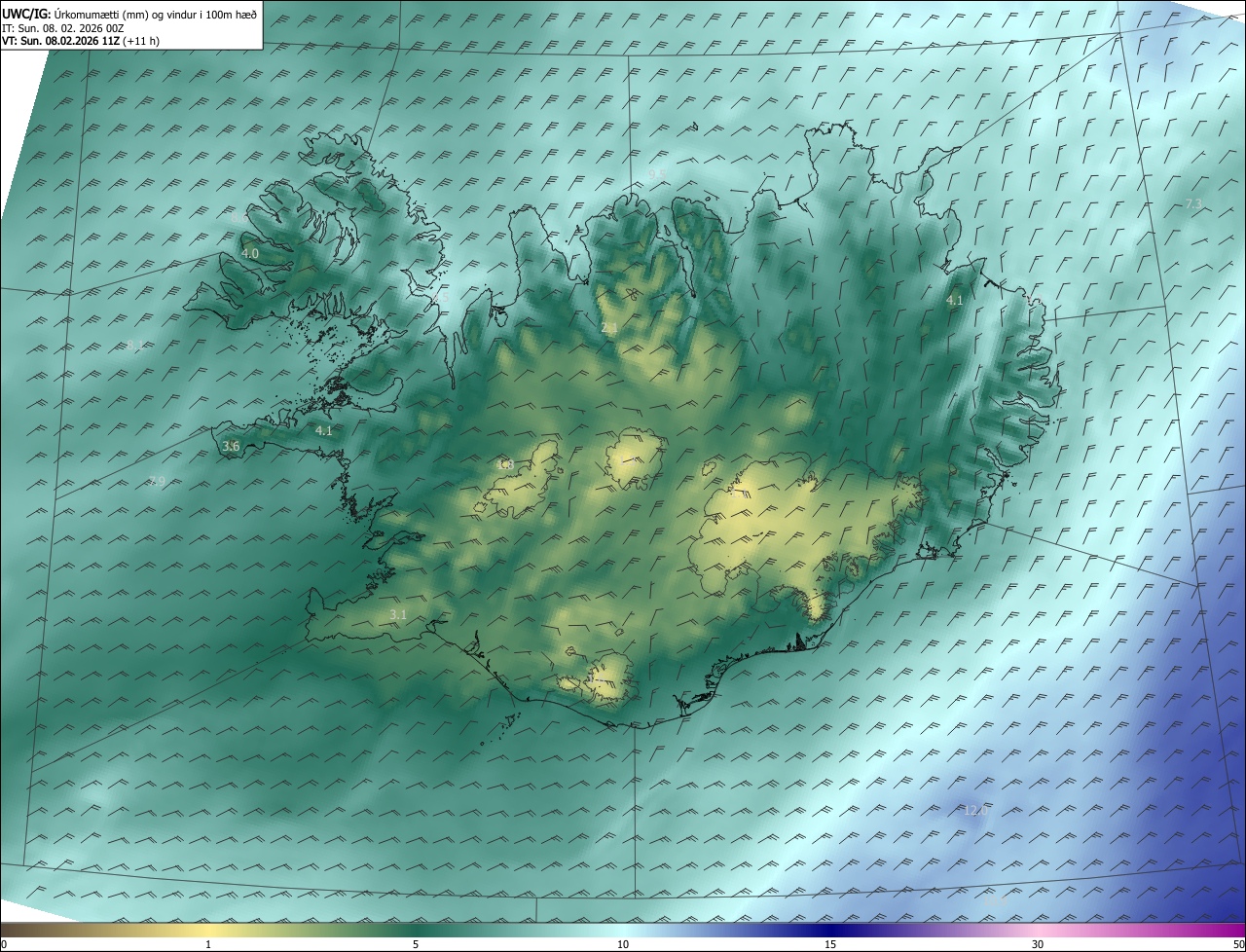Click the "30" tick on the color scale

[x=1038, y=945]
